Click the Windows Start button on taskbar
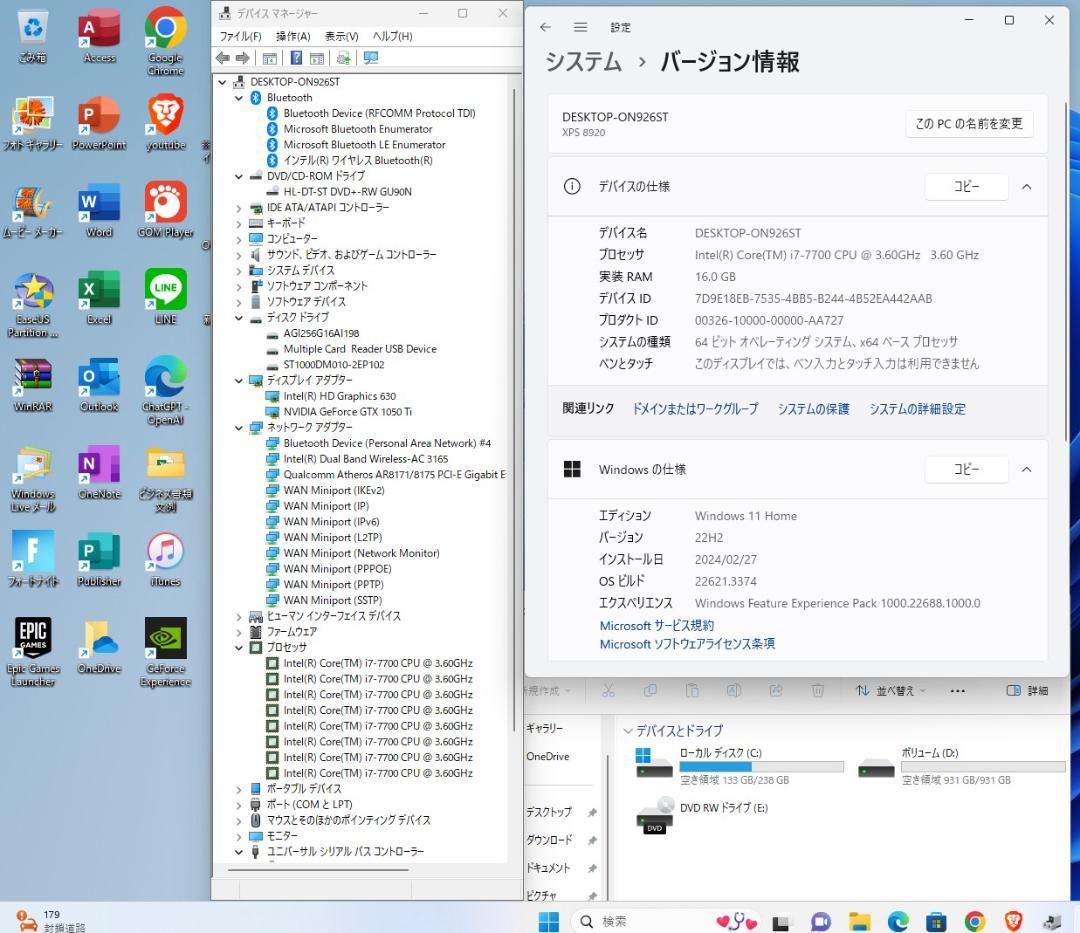The height and width of the screenshot is (933, 1080). click(x=549, y=921)
